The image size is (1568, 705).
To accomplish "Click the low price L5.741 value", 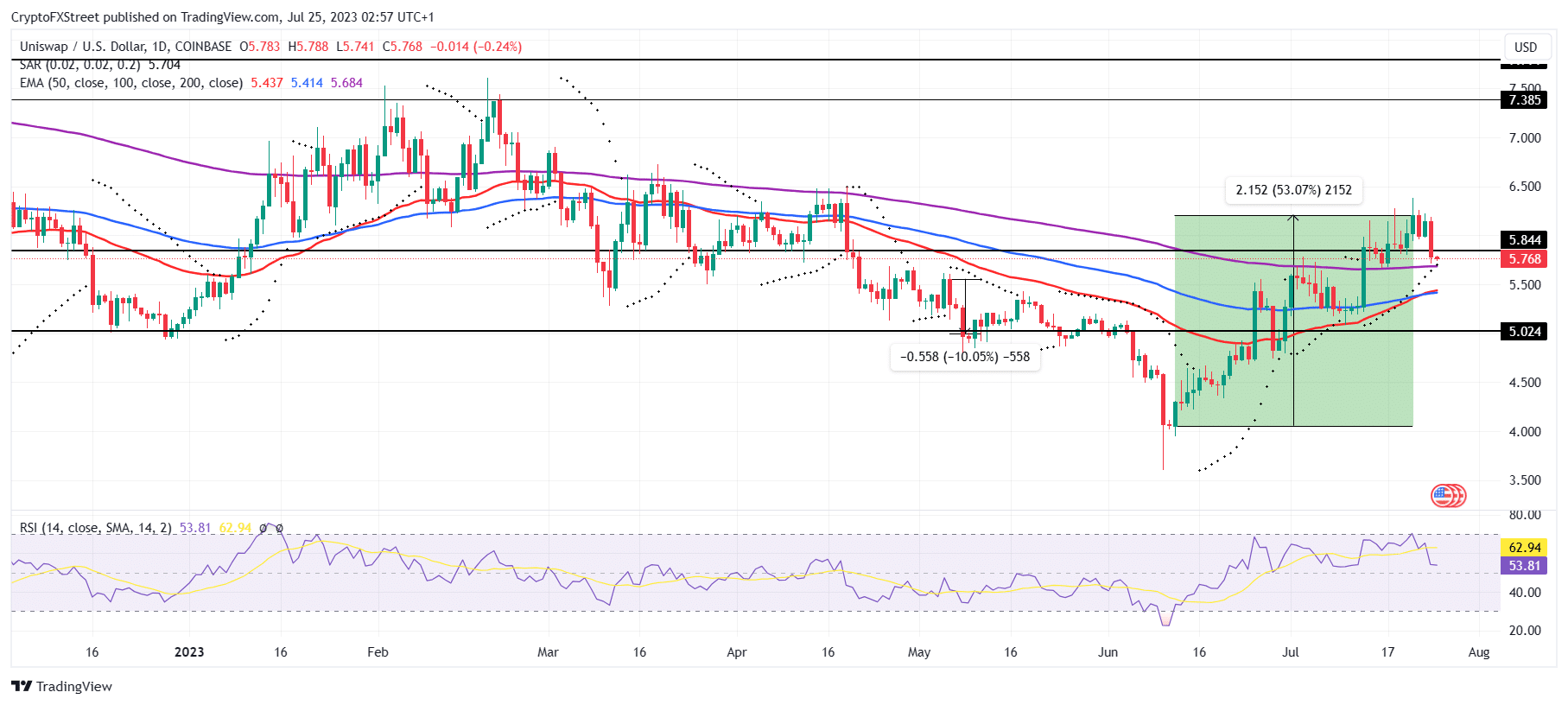I will 355,47.
